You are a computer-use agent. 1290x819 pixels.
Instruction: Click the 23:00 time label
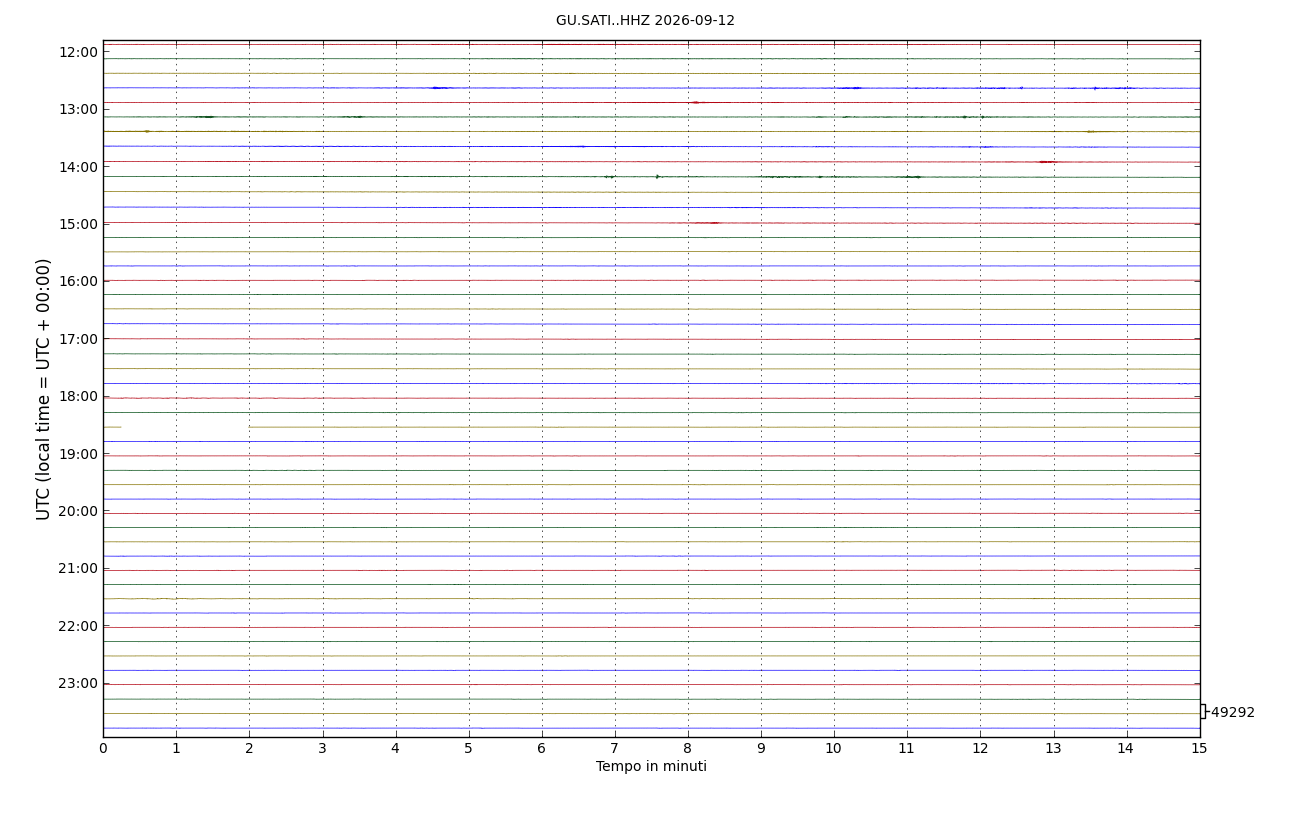pyautogui.click(x=78, y=683)
